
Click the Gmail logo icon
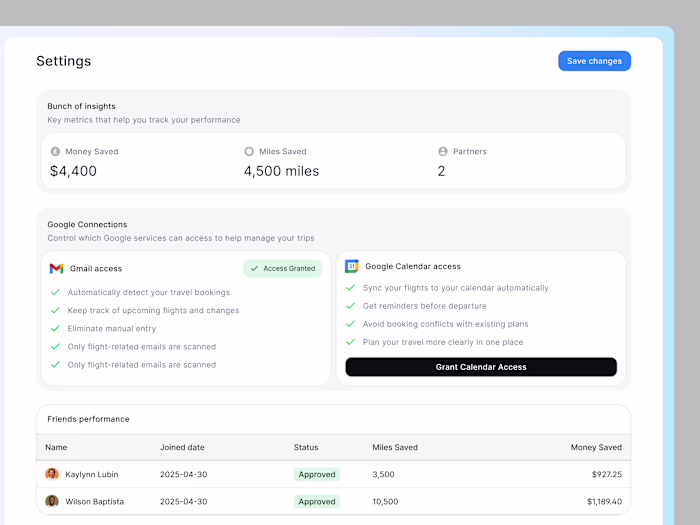[x=56, y=268]
